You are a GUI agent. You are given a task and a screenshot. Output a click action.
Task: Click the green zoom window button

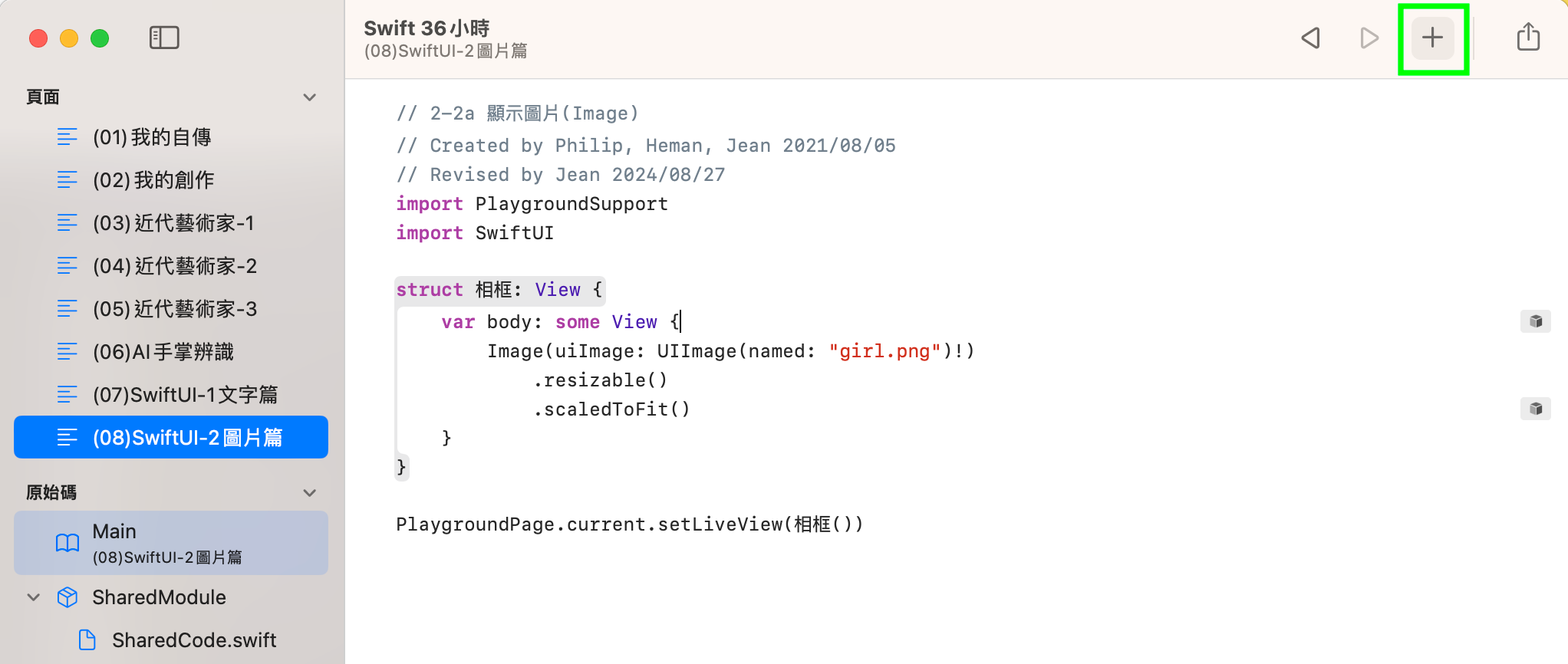[x=100, y=38]
